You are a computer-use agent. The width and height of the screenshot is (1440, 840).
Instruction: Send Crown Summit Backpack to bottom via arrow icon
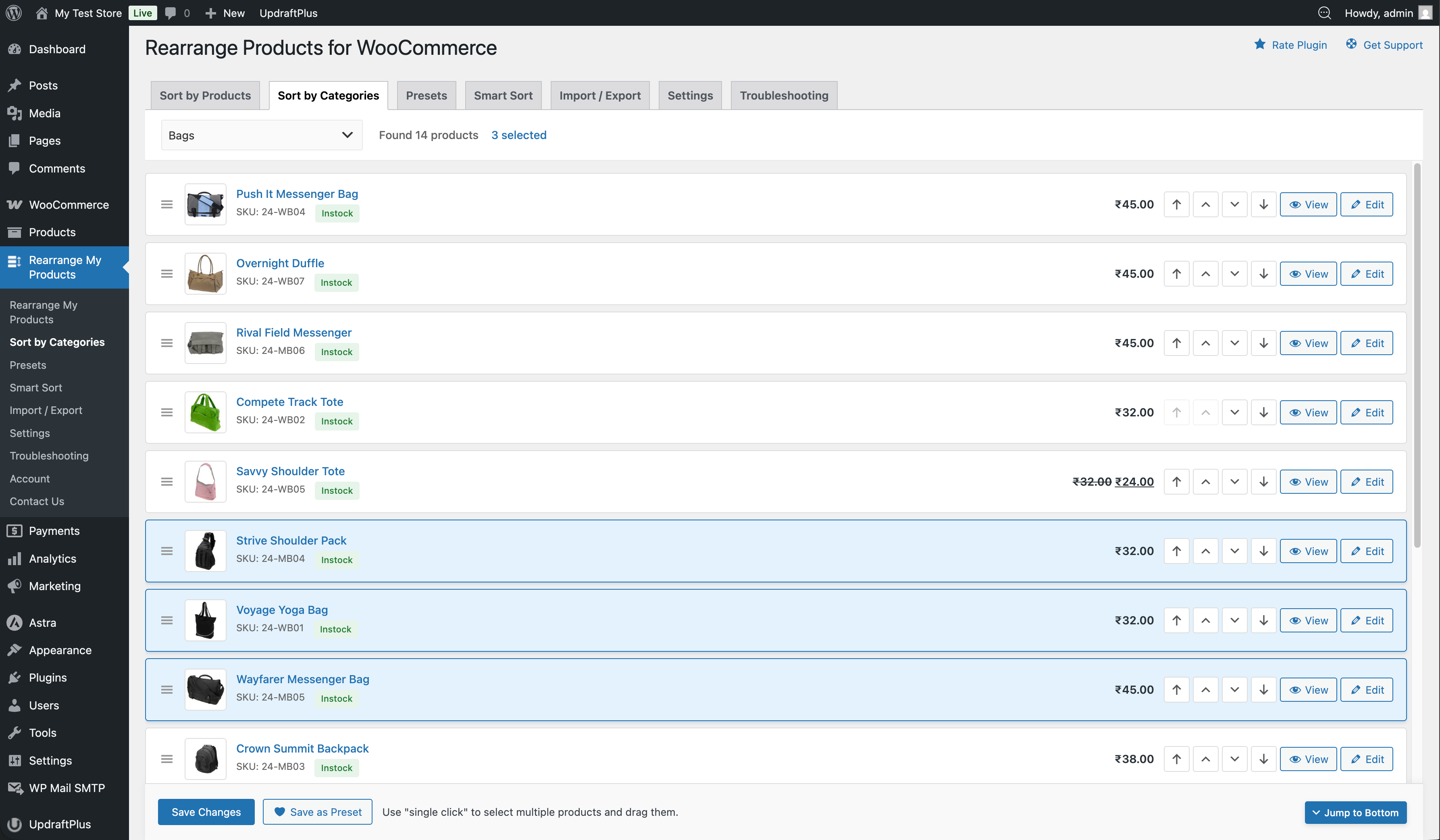pos(1263,759)
